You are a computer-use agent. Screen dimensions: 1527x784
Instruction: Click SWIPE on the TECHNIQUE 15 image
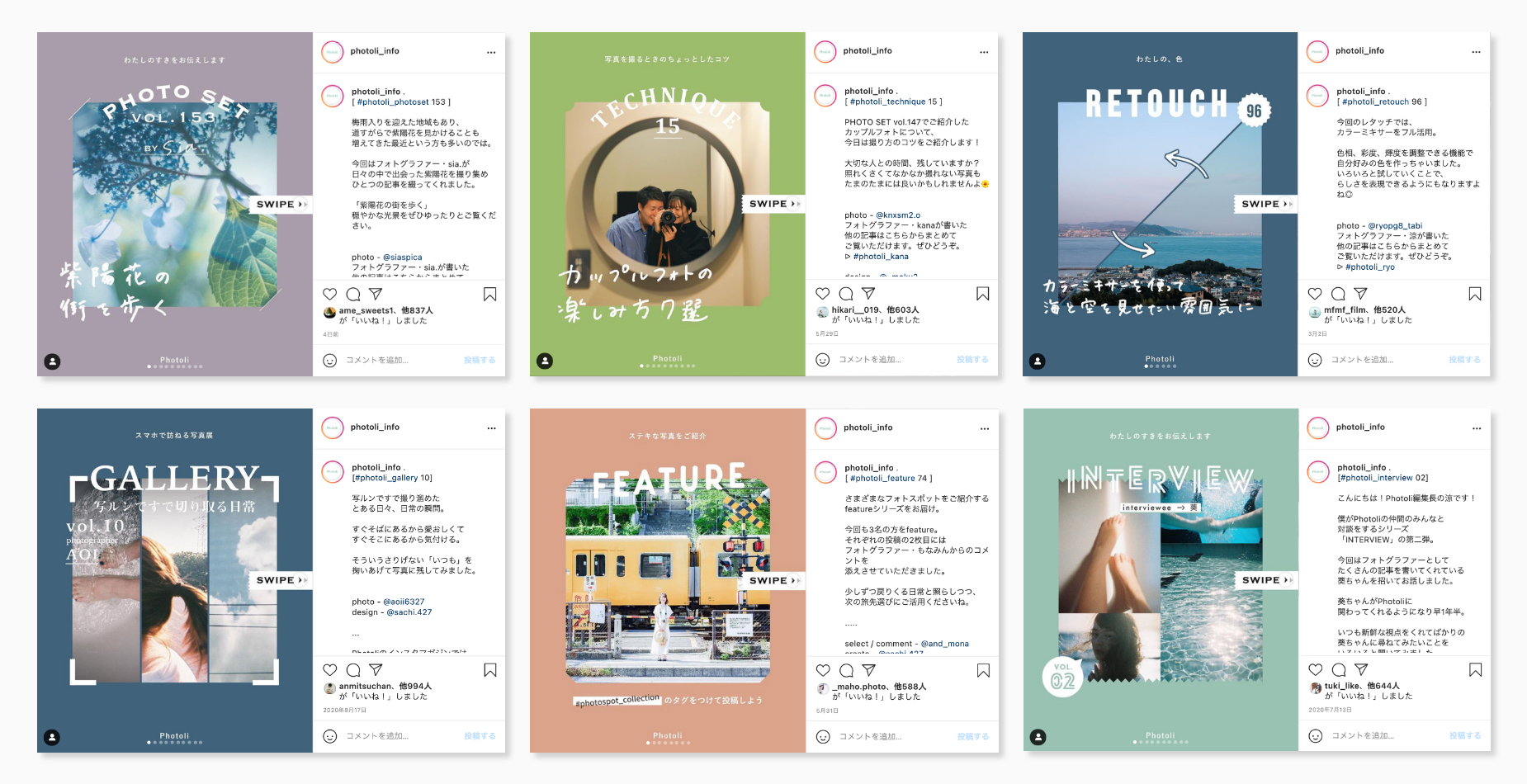point(774,203)
